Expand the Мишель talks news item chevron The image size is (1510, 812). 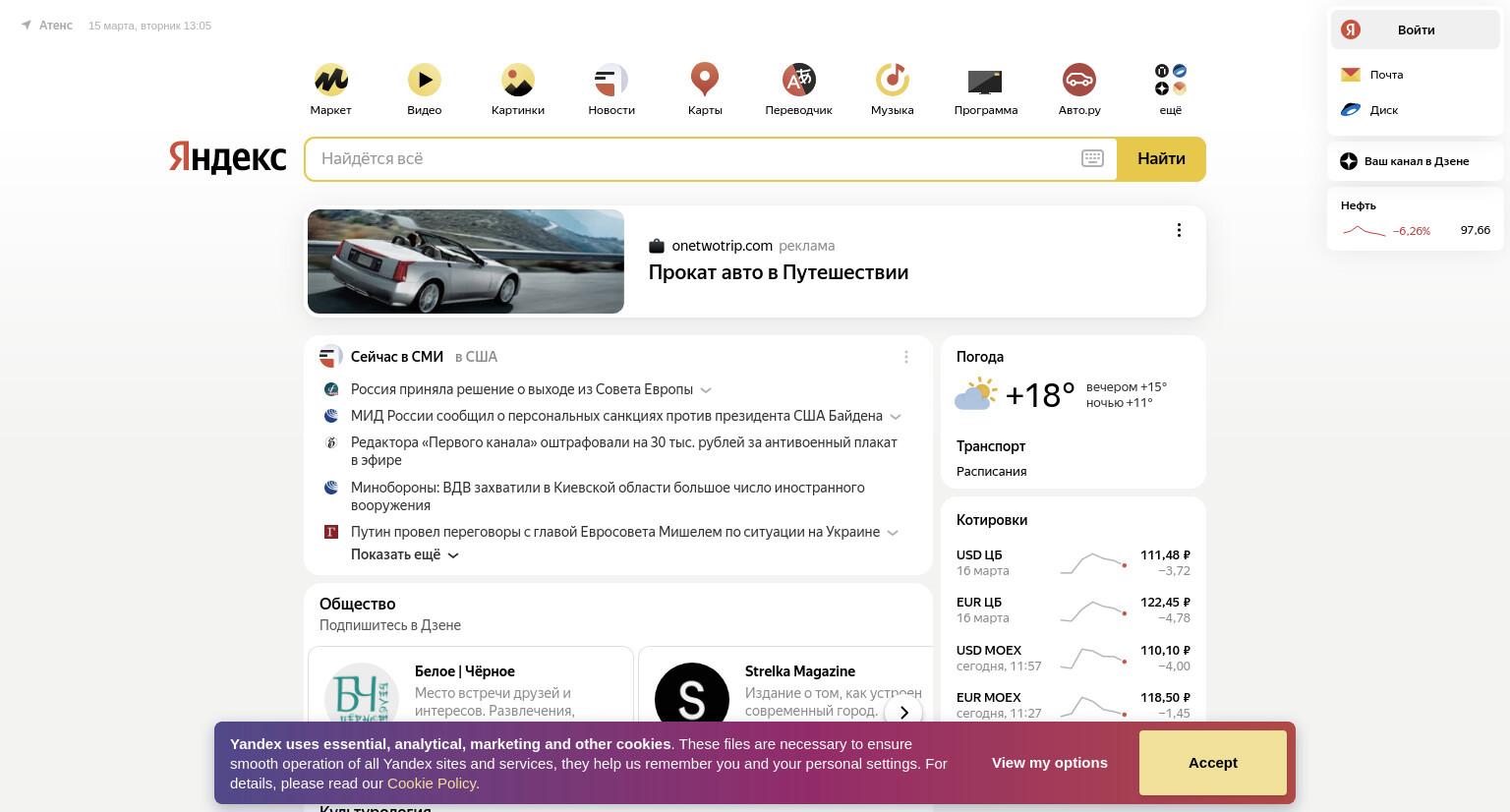(x=893, y=533)
